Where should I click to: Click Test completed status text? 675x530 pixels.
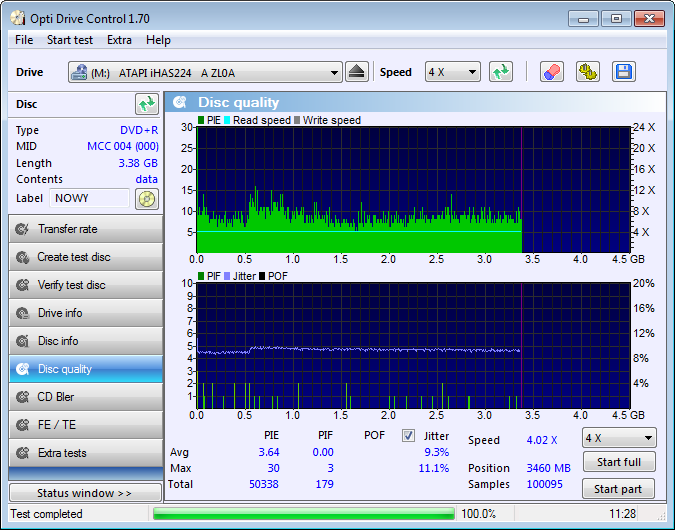46,514
